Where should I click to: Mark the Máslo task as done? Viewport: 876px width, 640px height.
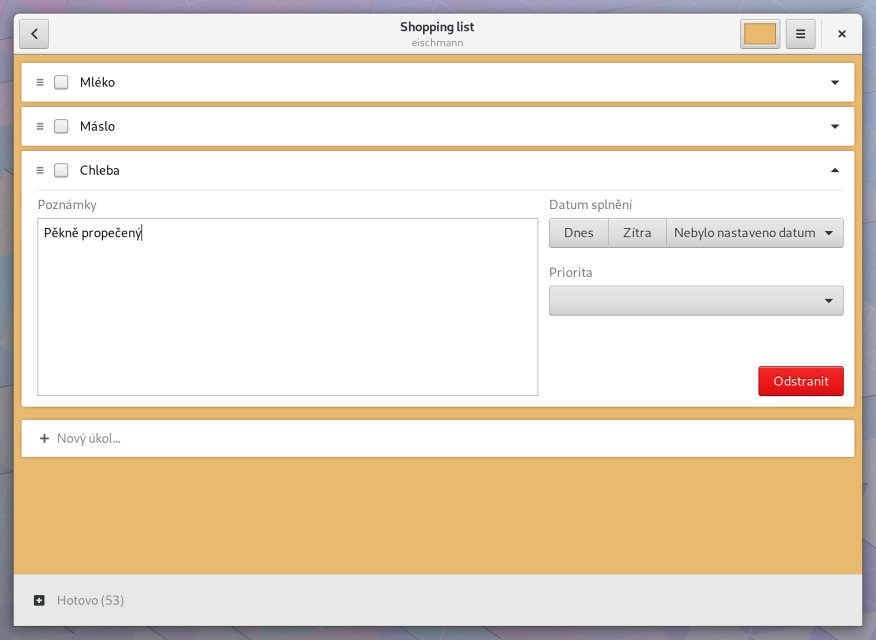(x=61, y=126)
